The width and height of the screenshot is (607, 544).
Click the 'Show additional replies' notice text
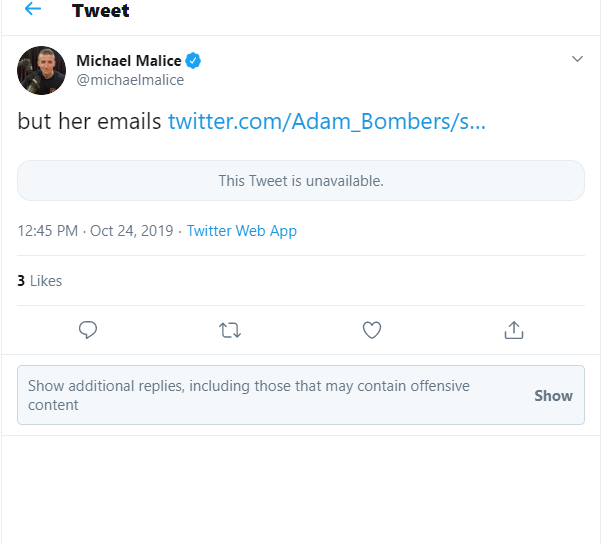click(248, 395)
